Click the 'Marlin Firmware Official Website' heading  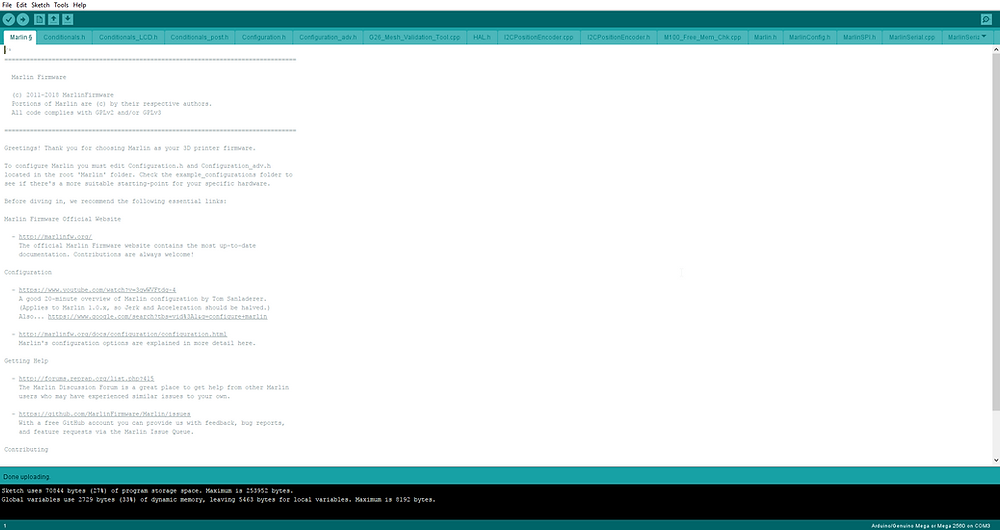pyautogui.click(x=62, y=219)
